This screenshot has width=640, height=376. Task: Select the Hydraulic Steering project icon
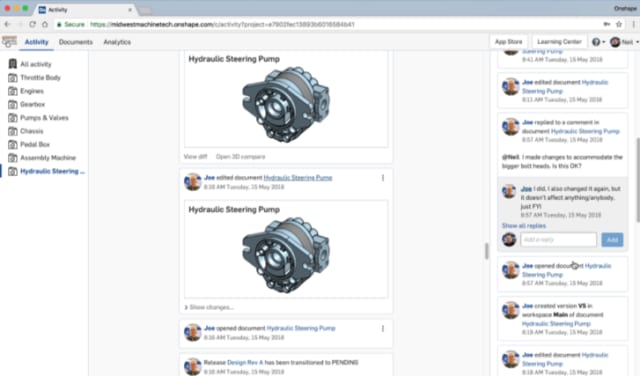click(x=13, y=171)
